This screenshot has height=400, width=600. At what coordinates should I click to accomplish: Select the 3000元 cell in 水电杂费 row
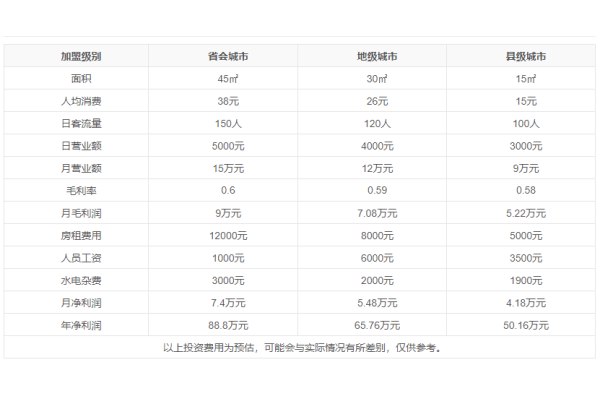pos(223,280)
